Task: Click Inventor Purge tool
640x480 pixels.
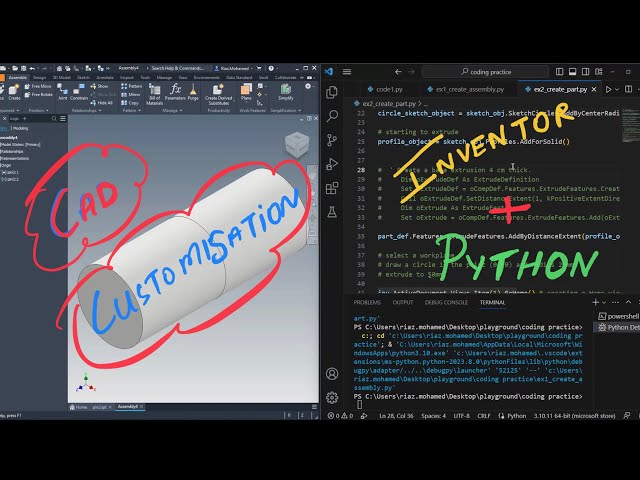Action: pos(193,92)
